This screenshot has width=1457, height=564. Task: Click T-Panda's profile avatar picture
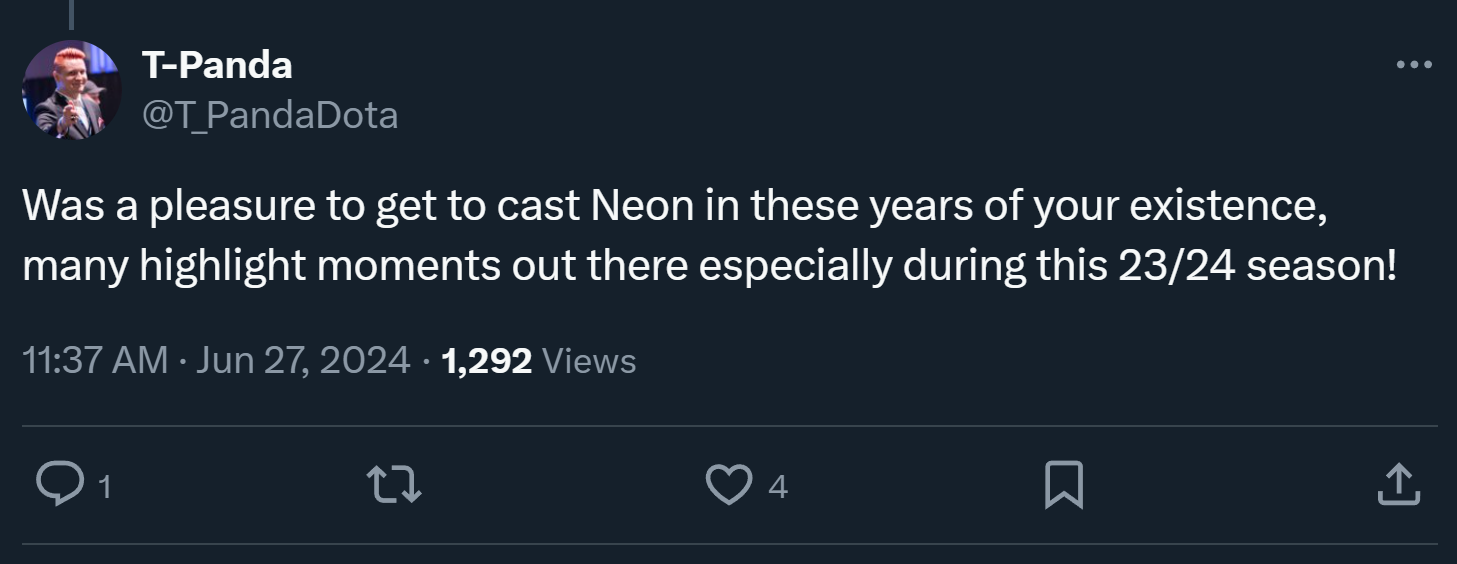tap(71, 90)
